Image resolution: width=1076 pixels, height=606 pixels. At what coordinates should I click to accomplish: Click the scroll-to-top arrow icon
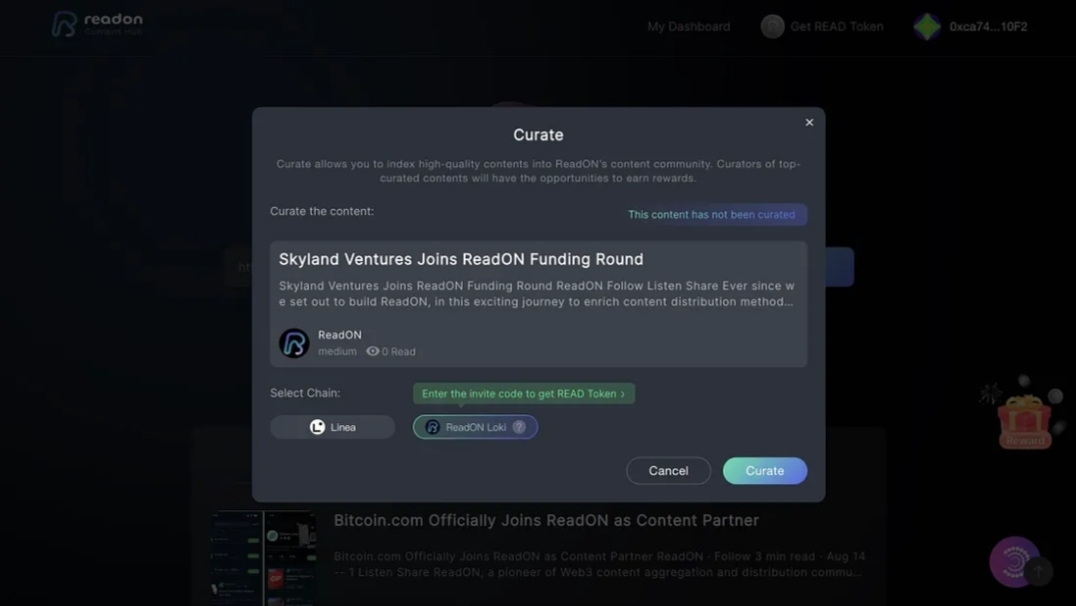click(1040, 572)
